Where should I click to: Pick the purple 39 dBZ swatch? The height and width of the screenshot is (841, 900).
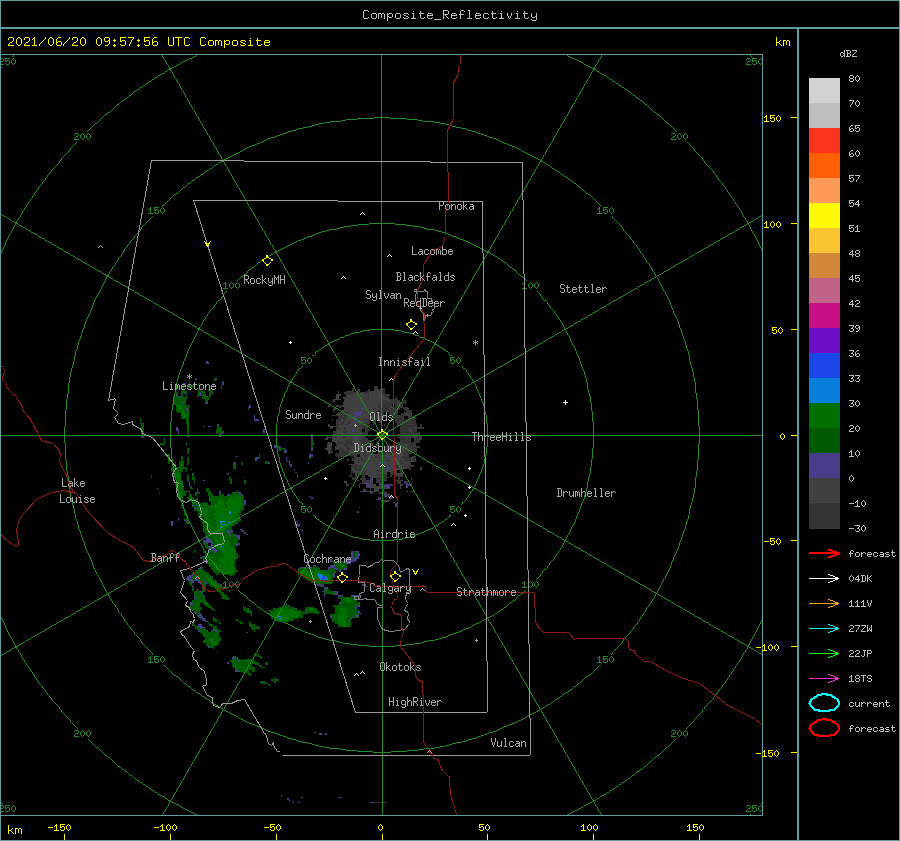(824, 341)
